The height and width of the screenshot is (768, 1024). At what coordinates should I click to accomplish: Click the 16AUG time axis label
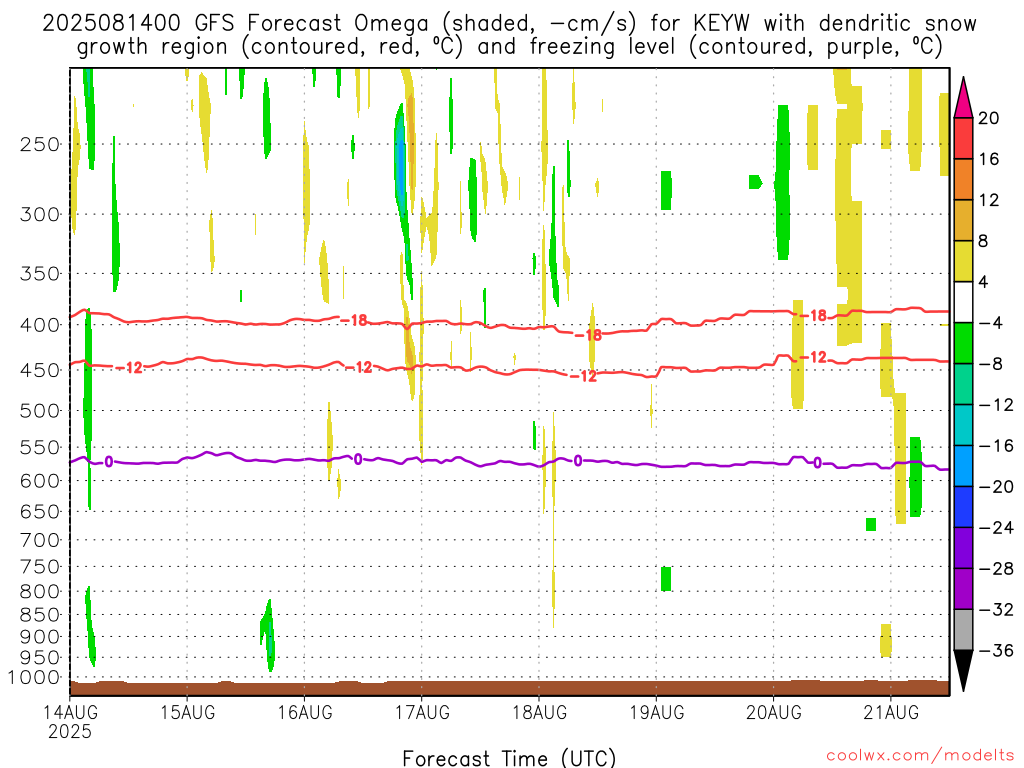[x=305, y=712]
